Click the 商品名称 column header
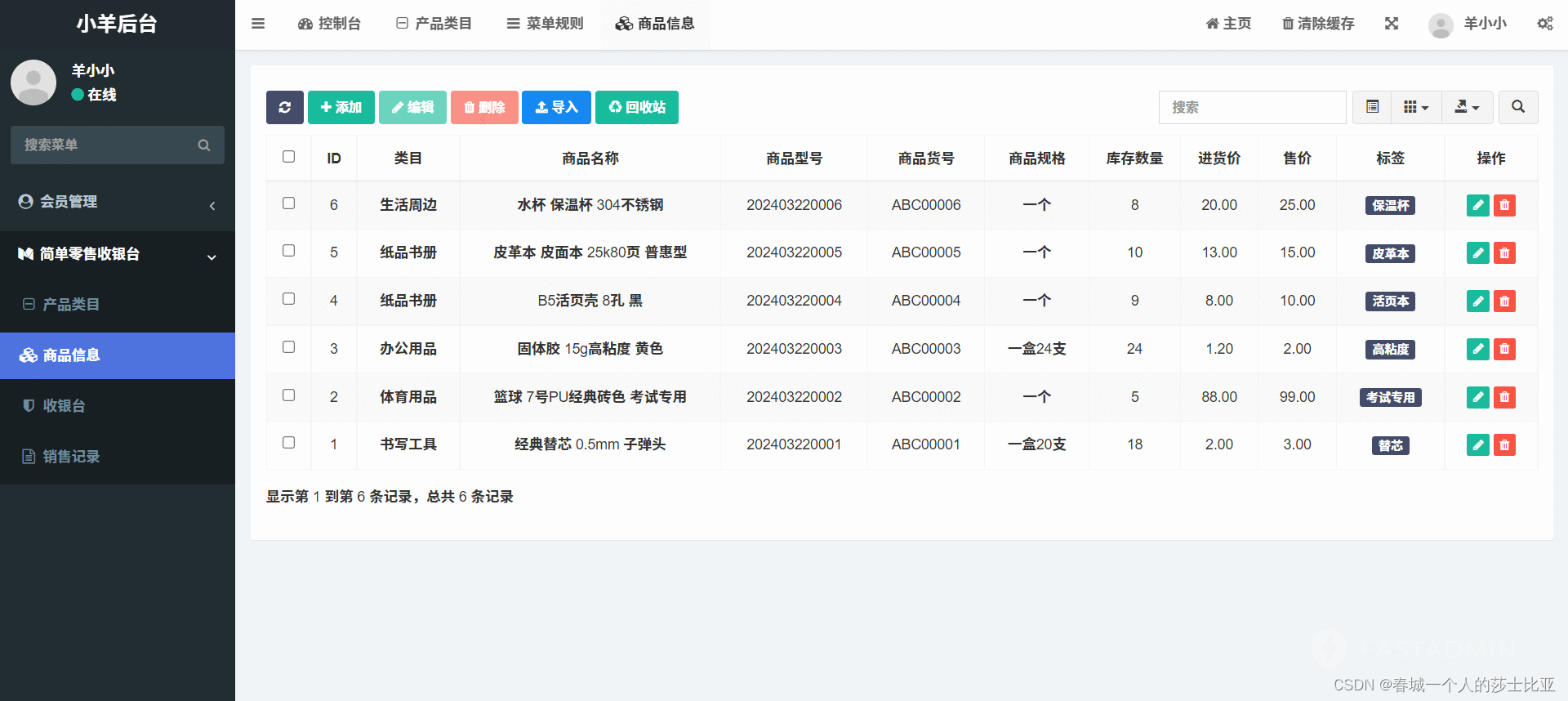1568x701 pixels. tap(590, 159)
